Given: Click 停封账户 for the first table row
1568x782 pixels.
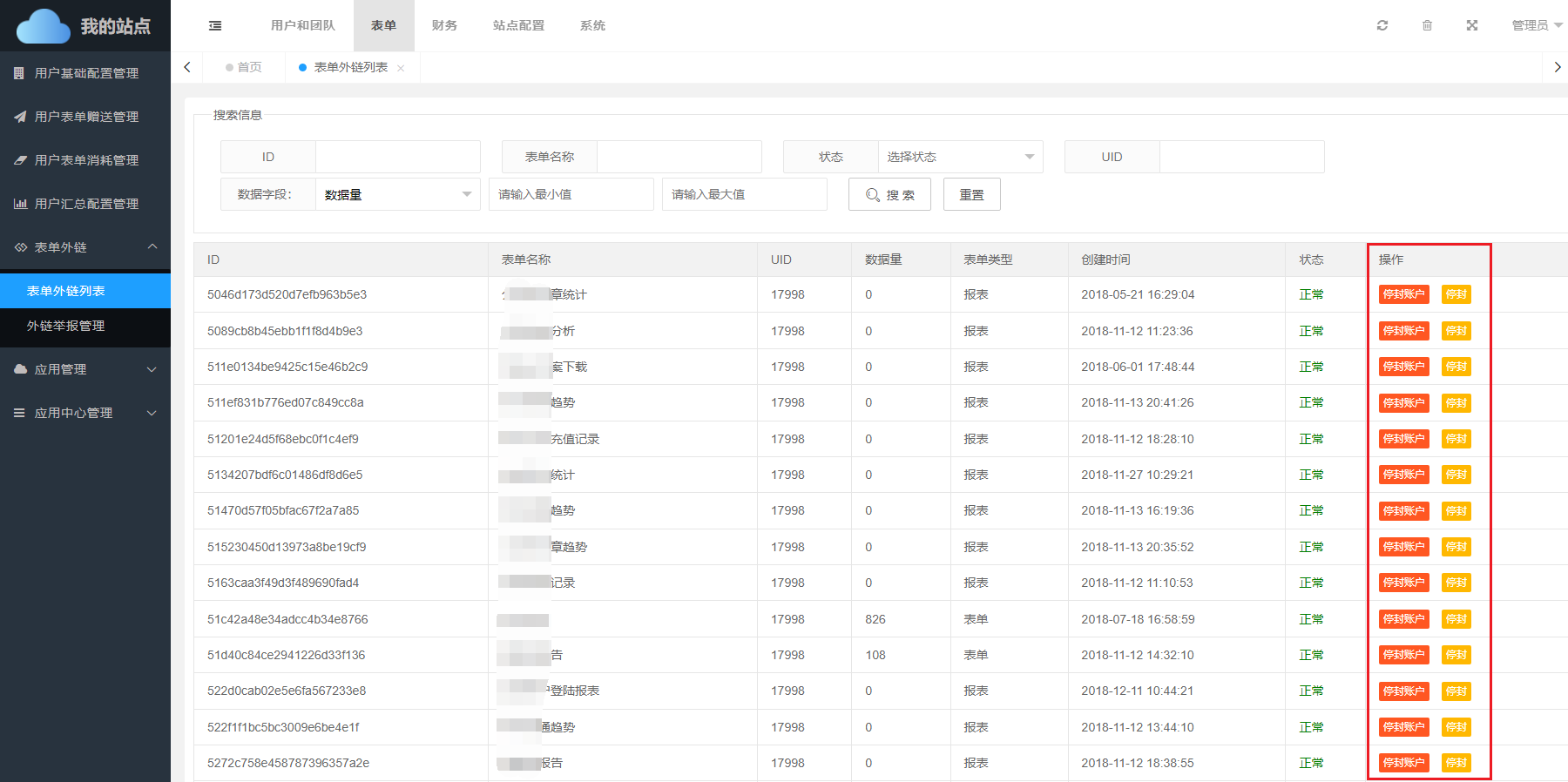Looking at the screenshot, I should click(x=1402, y=294).
